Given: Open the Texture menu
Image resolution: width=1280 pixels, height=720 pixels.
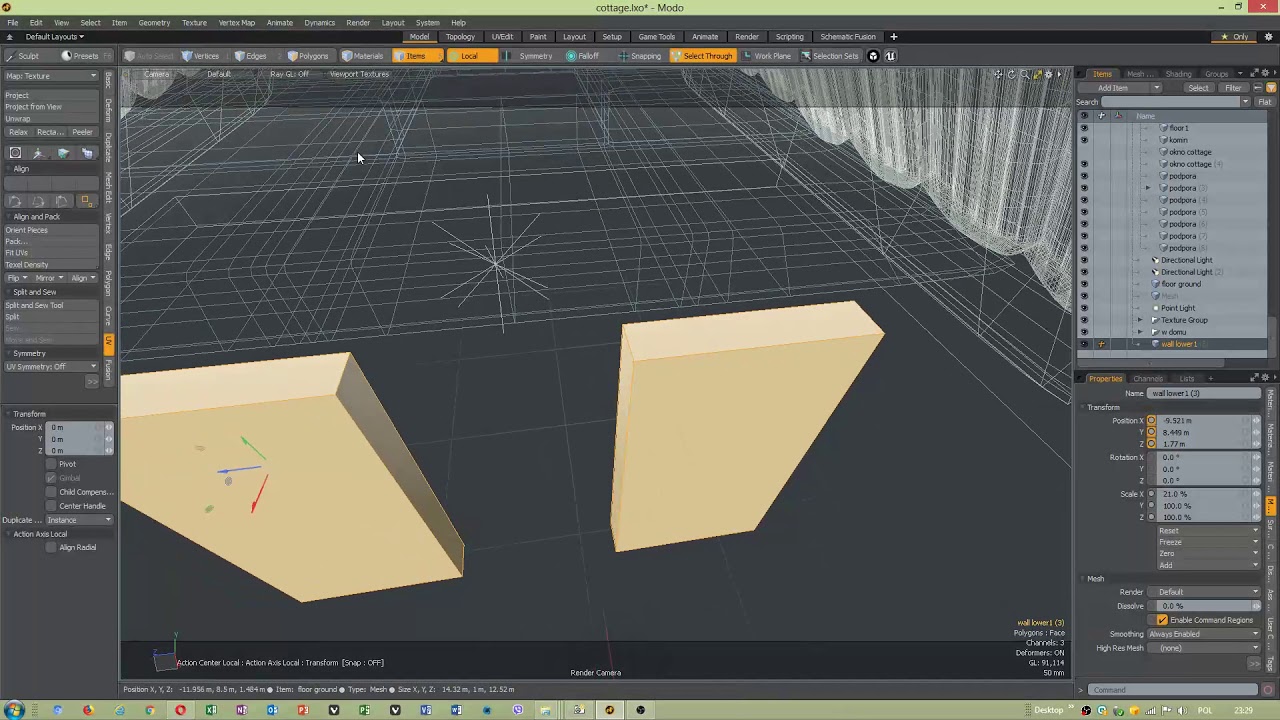Looking at the screenshot, I should [x=194, y=22].
